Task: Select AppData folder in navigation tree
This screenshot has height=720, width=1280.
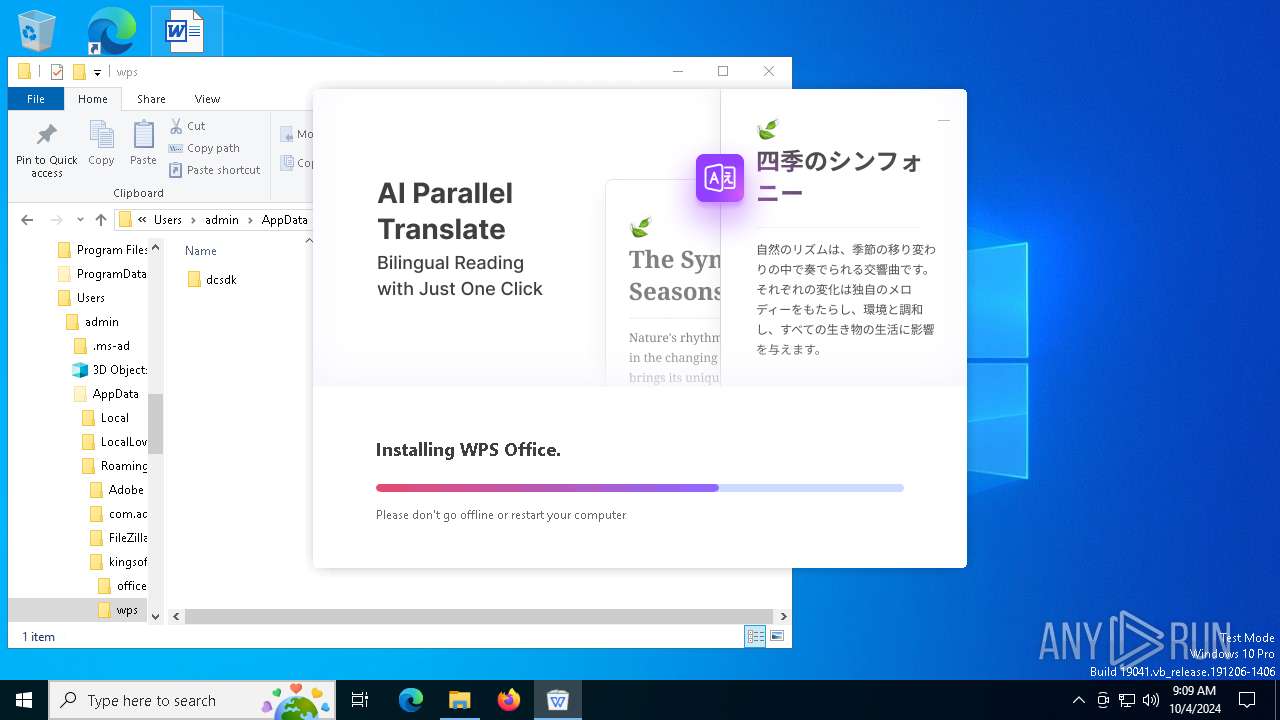Action: [x=106, y=394]
